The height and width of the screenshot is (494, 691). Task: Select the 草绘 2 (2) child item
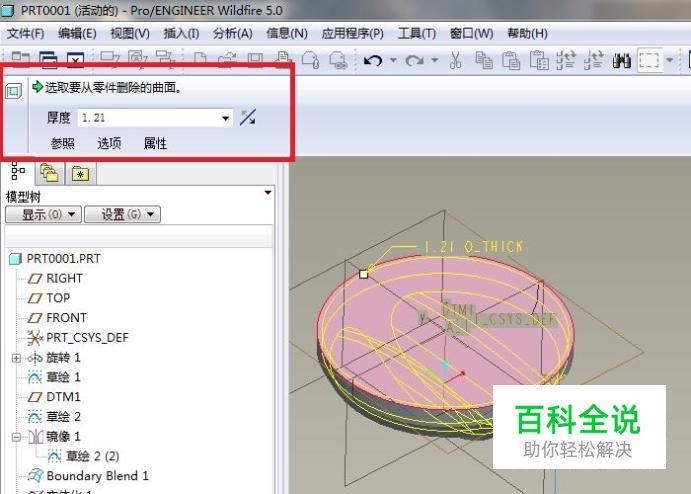tap(93, 456)
